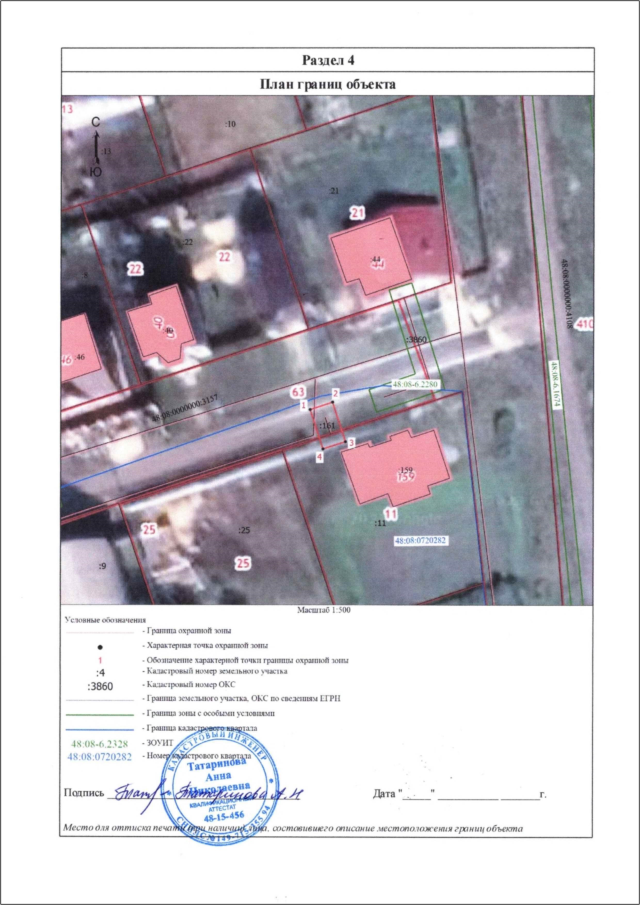This screenshot has width=640, height=905.
Task: Select the pink building numbered 159
Action: (x=397, y=470)
